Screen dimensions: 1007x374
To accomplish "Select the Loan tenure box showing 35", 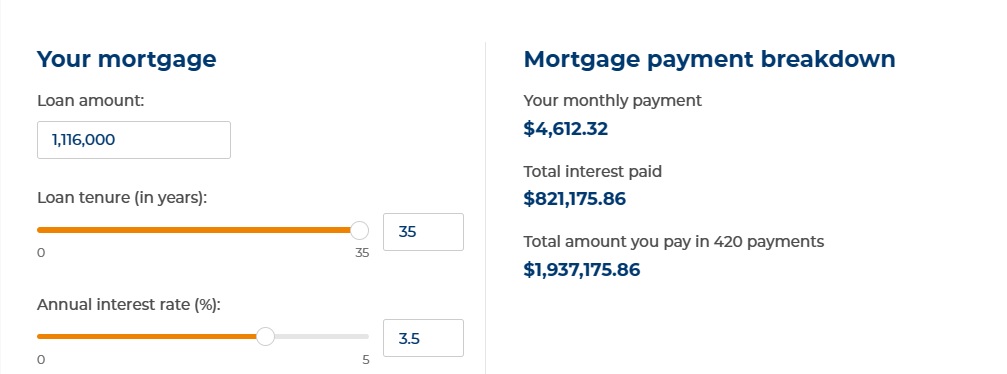I will 423,232.
